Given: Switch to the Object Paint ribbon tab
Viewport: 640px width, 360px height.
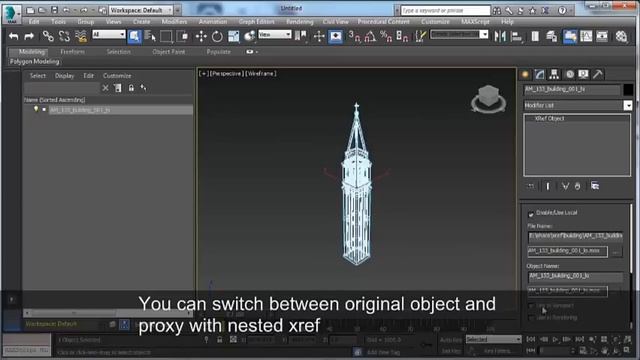Looking at the screenshot, I should click(x=169, y=52).
